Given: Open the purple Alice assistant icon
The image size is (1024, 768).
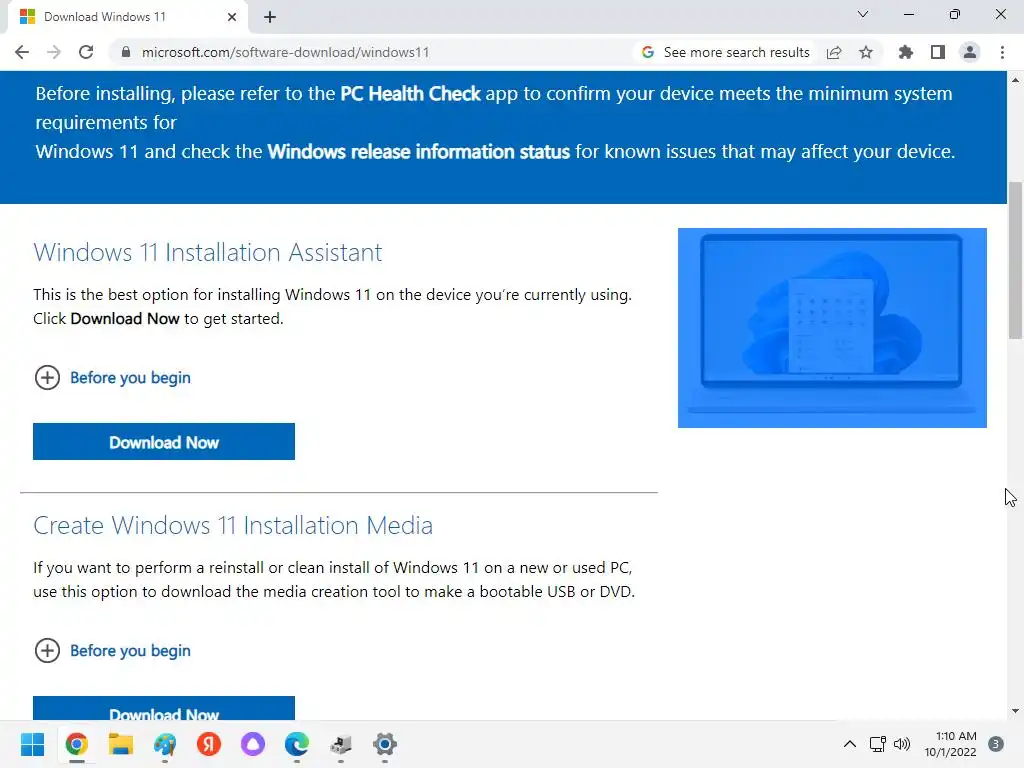Looking at the screenshot, I should click(253, 744).
